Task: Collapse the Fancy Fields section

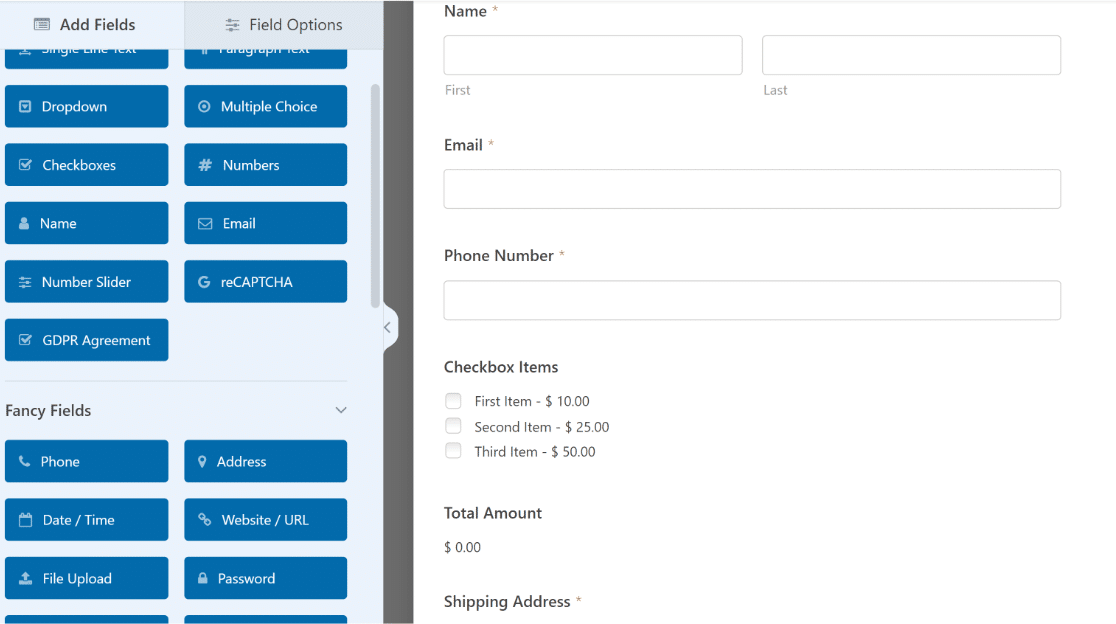Action: pyautogui.click(x=341, y=410)
